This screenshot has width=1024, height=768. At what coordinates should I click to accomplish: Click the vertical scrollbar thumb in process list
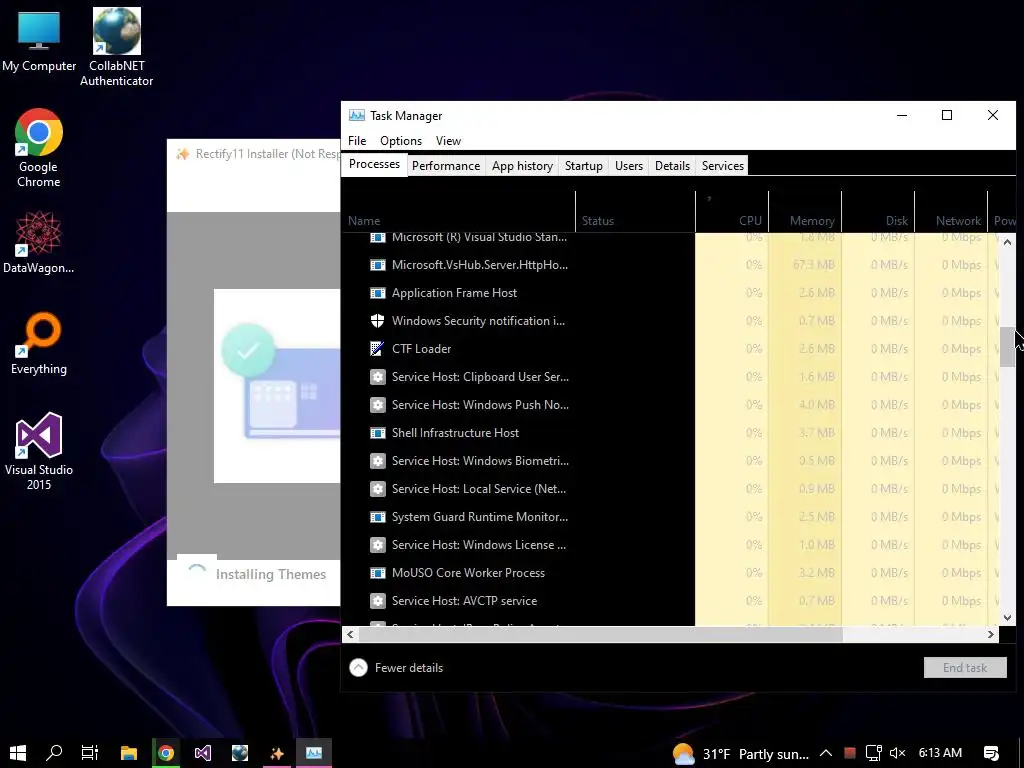1007,347
